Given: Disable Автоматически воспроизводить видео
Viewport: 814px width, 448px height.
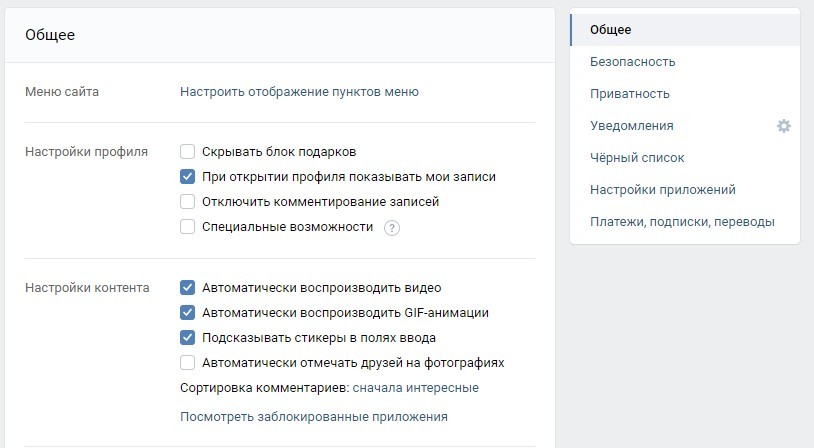Looking at the screenshot, I should (x=187, y=287).
